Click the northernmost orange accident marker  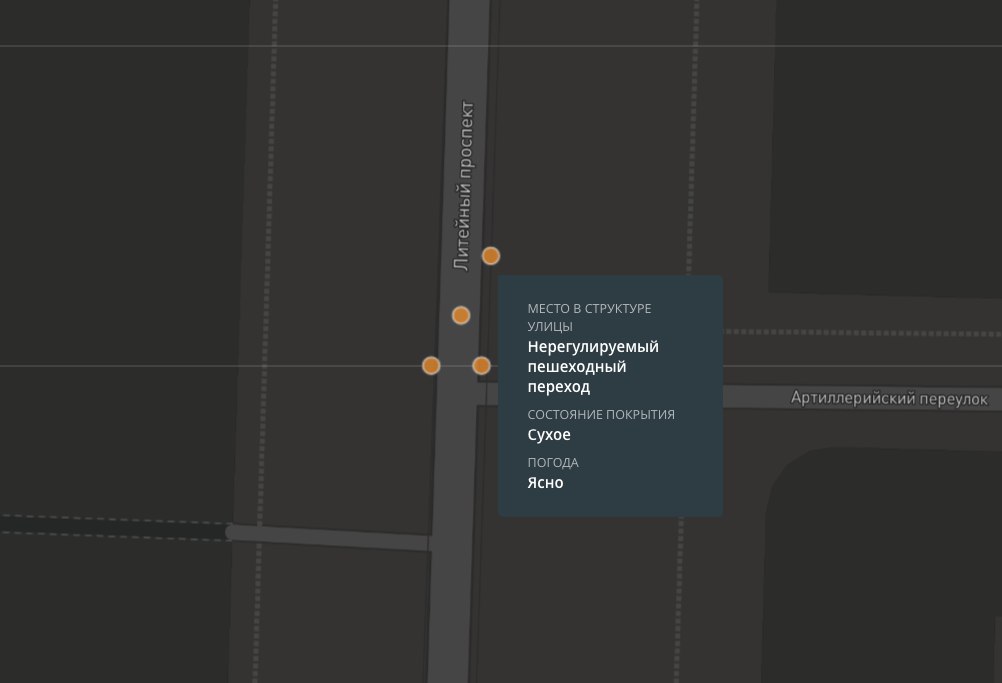tap(491, 256)
